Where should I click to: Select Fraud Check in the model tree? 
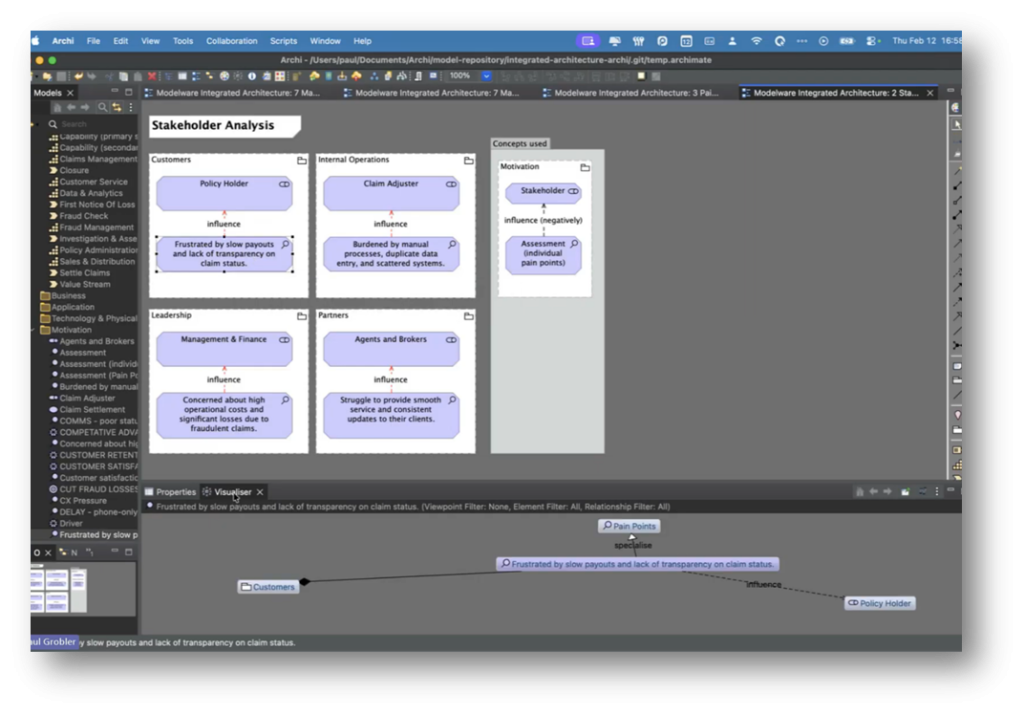(84, 216)
